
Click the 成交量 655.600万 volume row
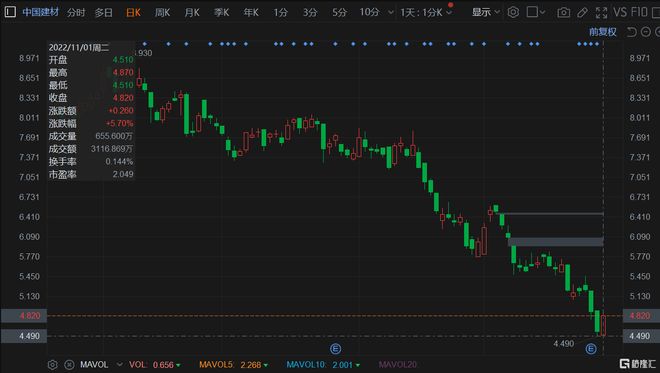91,136
